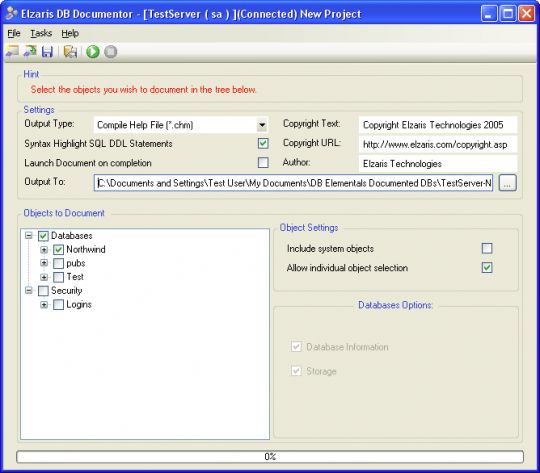The image size is (540, 473).
Task: Collapse the Security tree node
Action: pyautogui.click(x=29, y=291)
